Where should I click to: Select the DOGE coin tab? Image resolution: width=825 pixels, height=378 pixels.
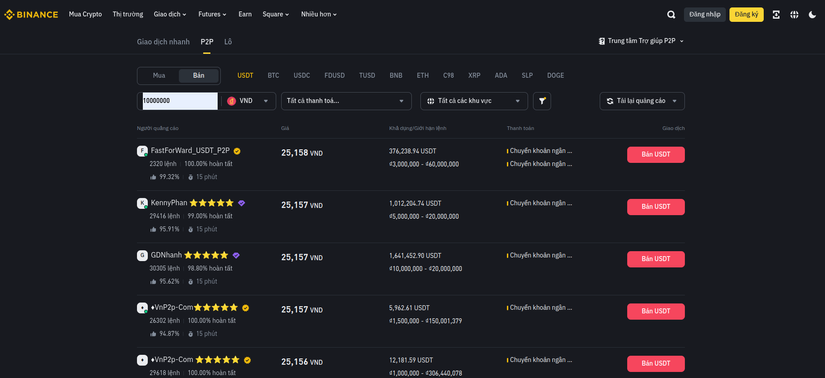point(555,75)
